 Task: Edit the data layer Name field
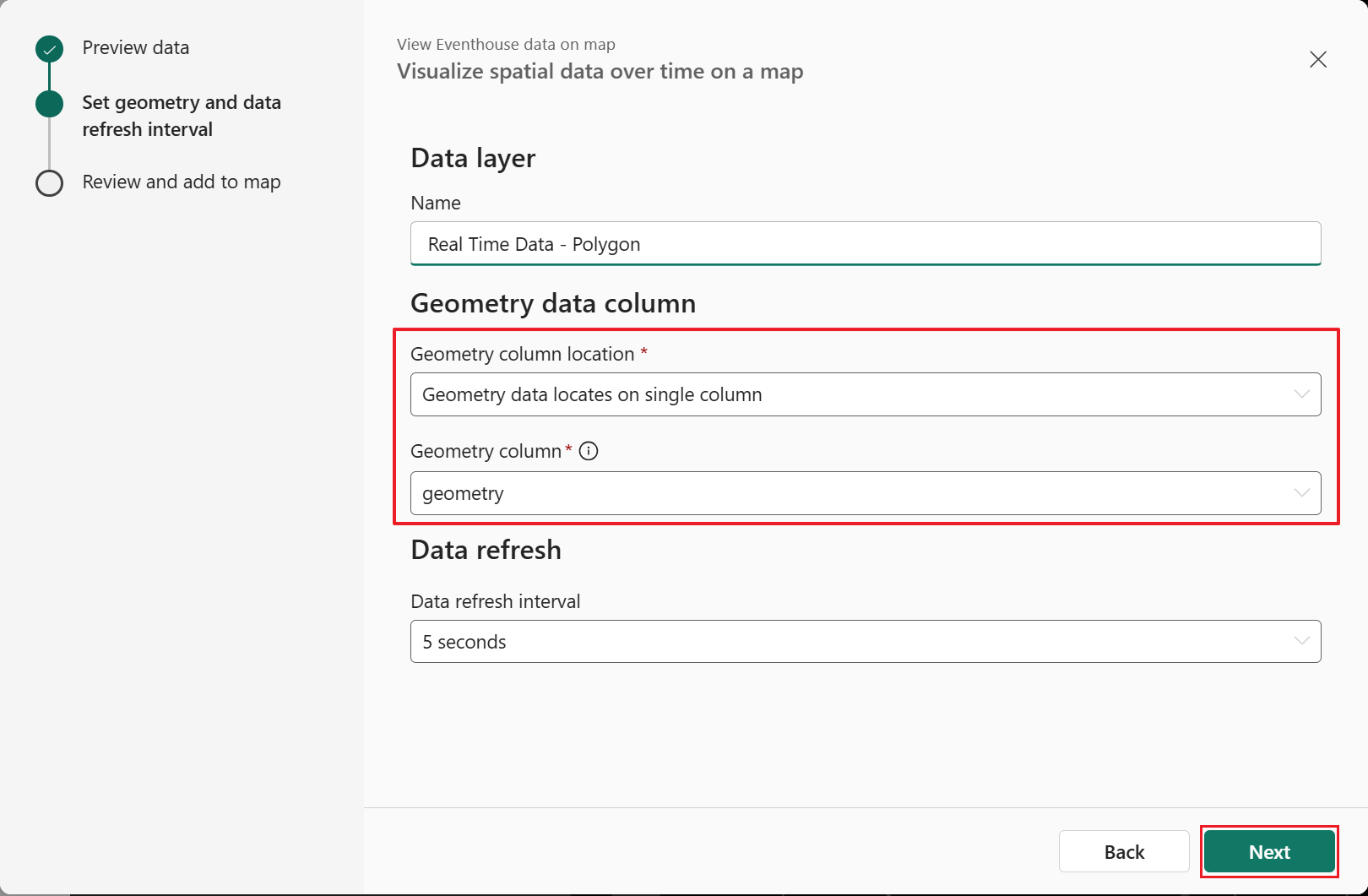(865, 244)
